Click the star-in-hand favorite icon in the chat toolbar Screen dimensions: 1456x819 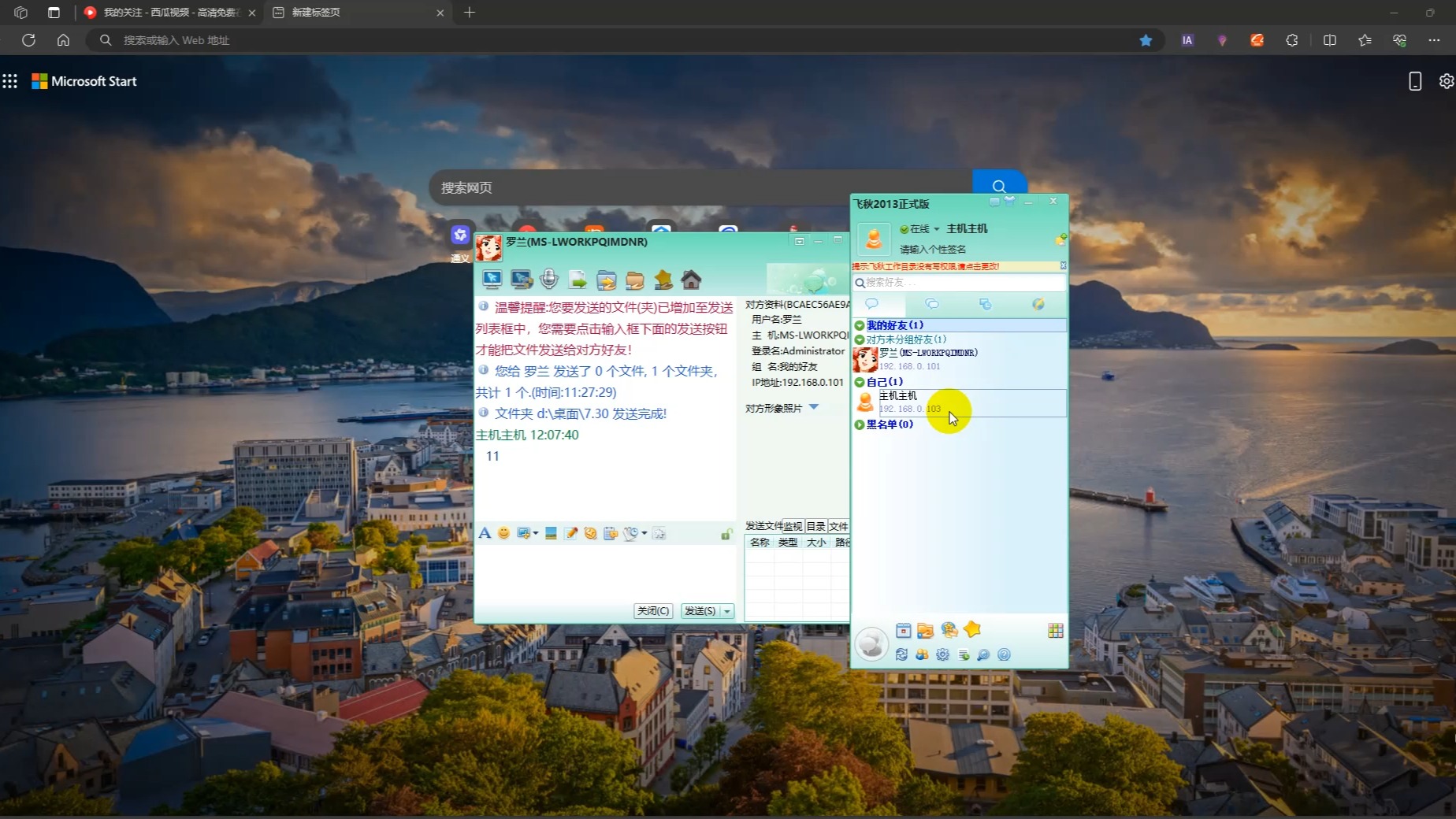coord(663,280)
